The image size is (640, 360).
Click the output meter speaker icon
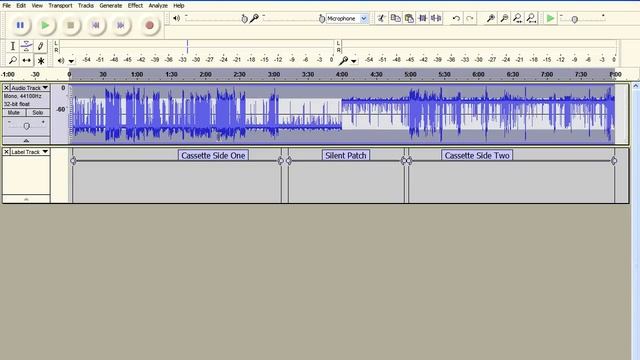coord(61,61)
